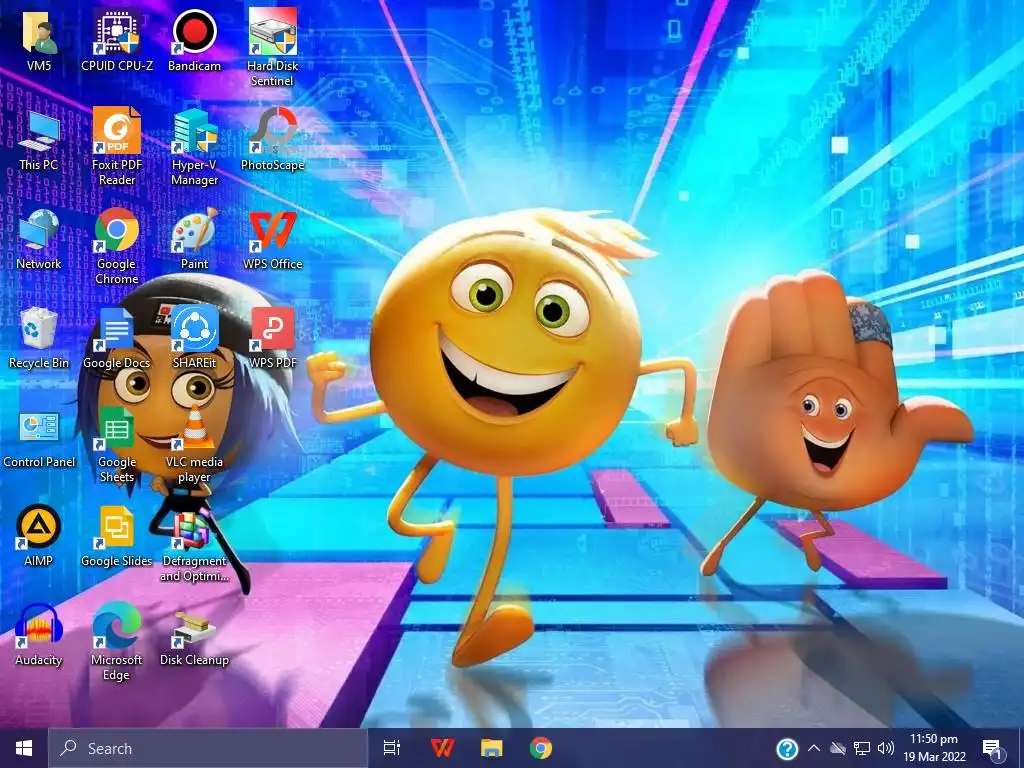Open the Windows Start menu

[x=24, y=748]
